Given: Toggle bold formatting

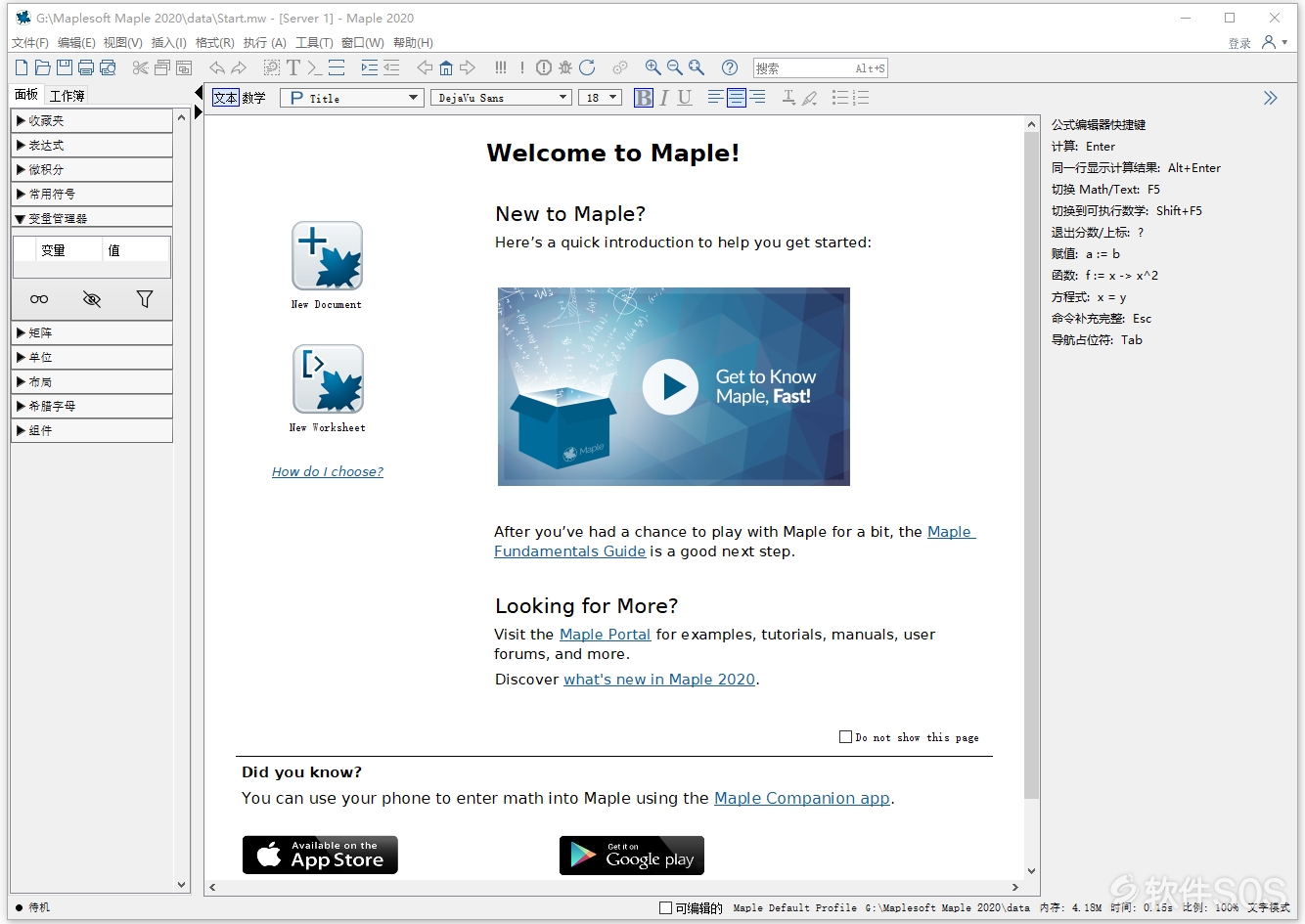Looking at the screenshot, I should 643,98.
